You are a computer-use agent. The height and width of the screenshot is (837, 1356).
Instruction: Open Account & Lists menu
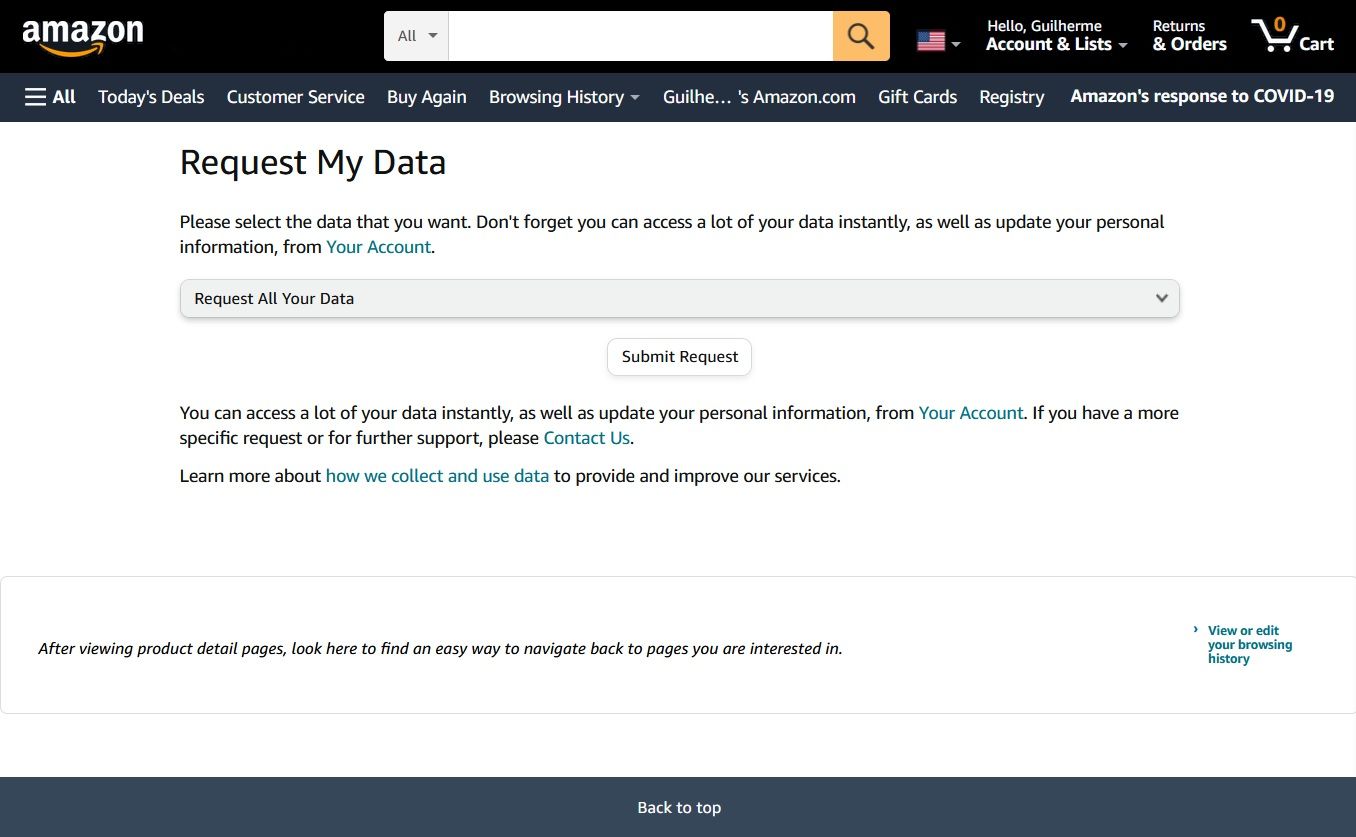tap(1056, 36)
